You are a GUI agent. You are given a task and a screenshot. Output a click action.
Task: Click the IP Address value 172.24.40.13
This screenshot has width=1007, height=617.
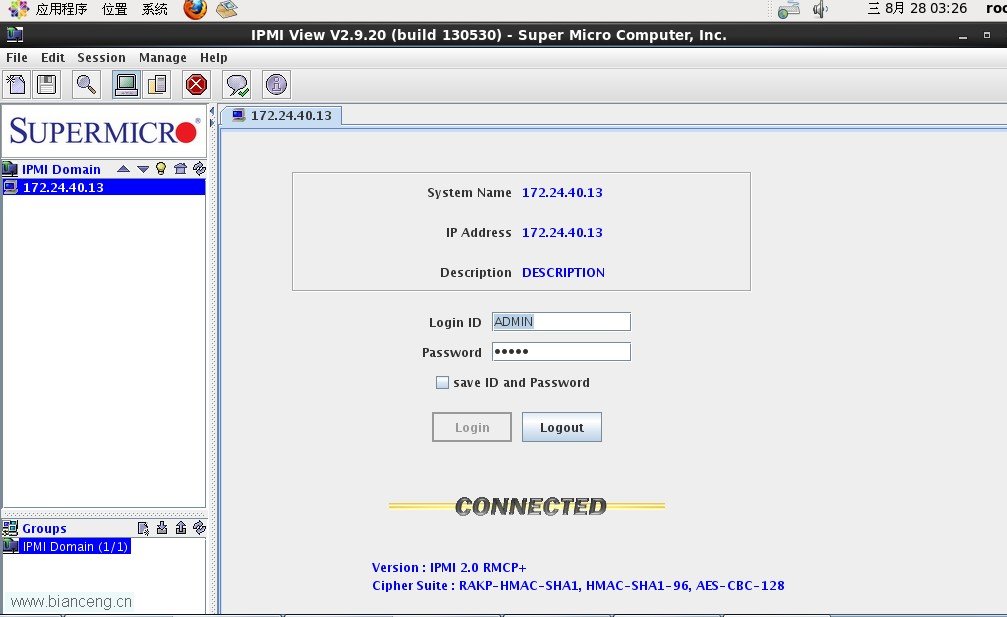[x=562, y=232]
